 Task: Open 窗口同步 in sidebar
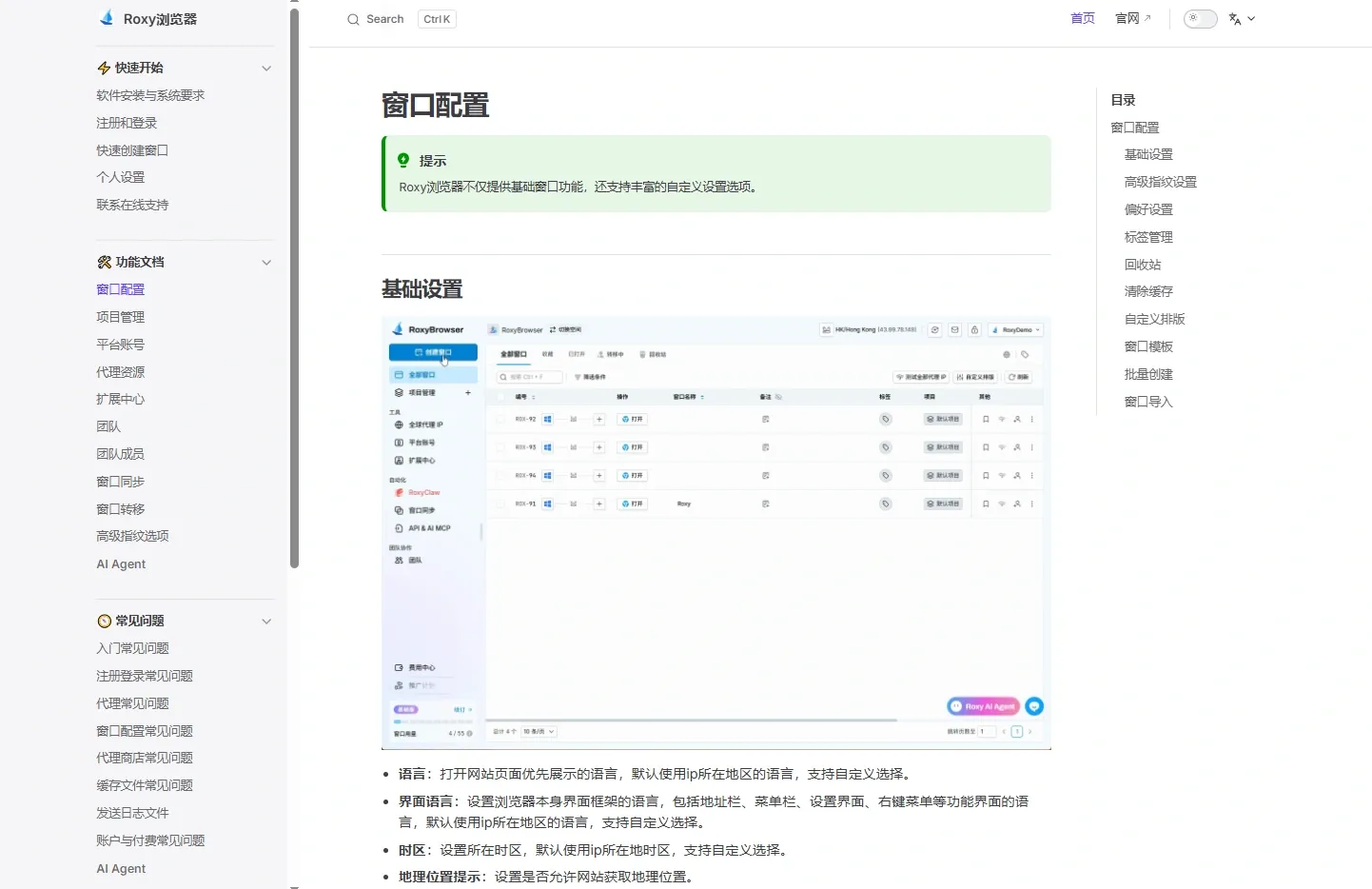point(121,483)
